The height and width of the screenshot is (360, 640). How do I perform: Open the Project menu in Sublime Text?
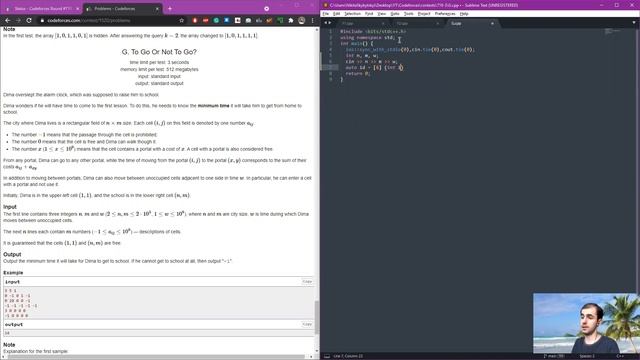coord(424,13)
